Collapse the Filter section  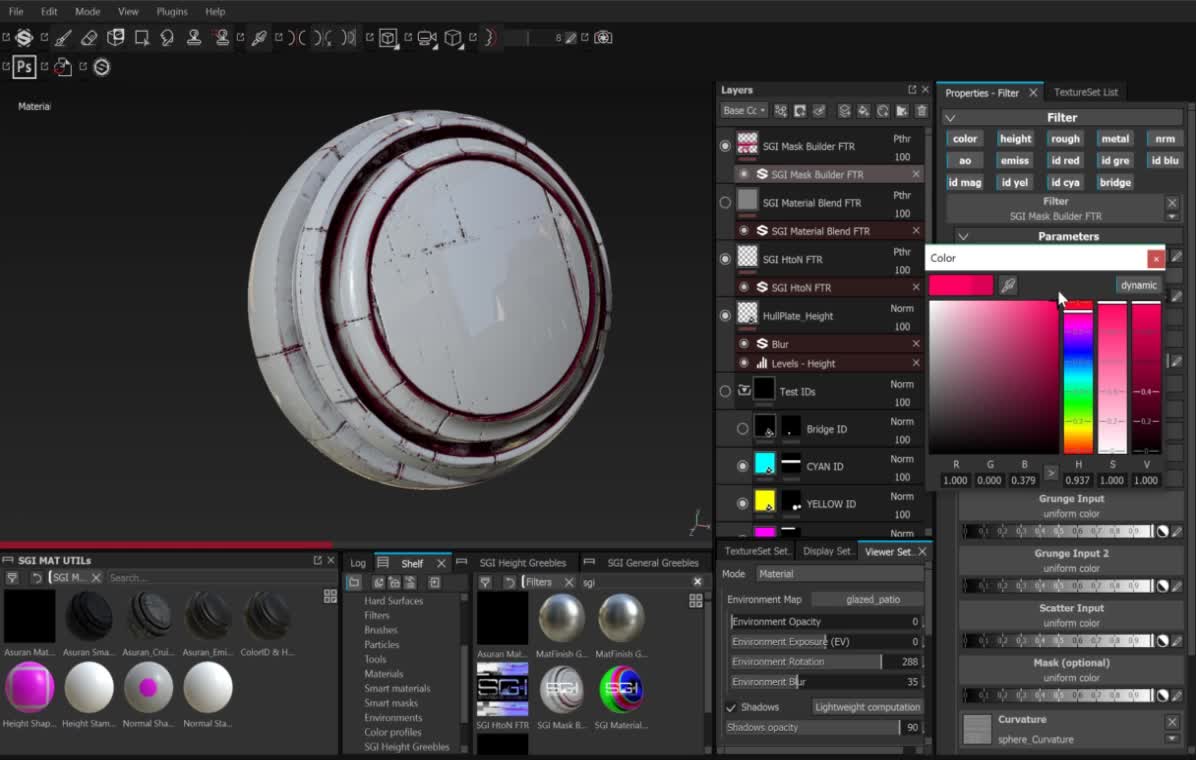pos(950,118)
